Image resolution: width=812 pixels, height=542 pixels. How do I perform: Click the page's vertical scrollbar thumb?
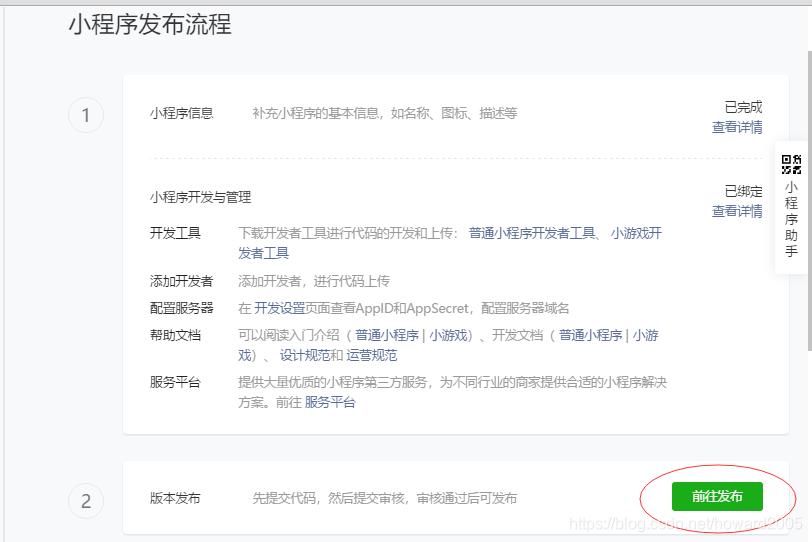tap(809, 201)
